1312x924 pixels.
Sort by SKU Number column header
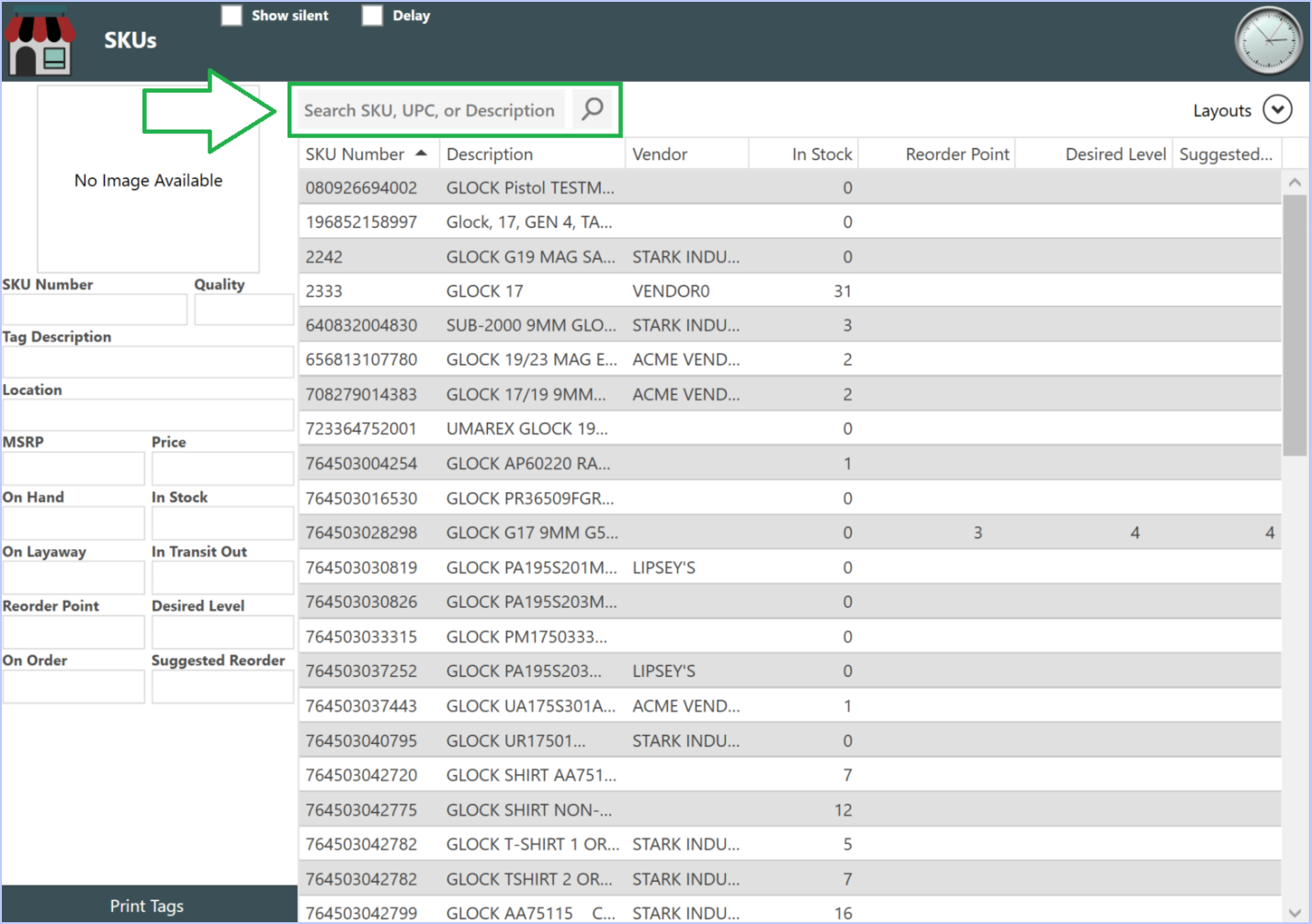[x=368, y=153]
